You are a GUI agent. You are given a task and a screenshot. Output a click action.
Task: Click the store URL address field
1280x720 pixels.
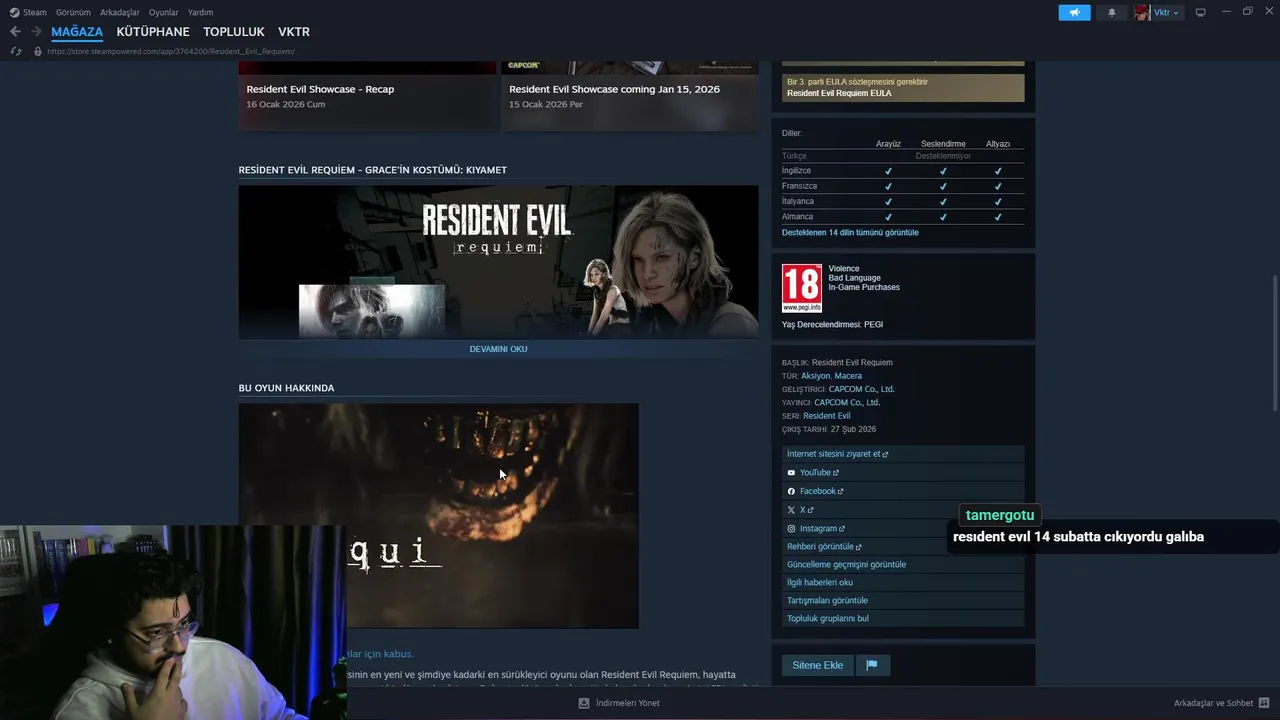(171, 51)
